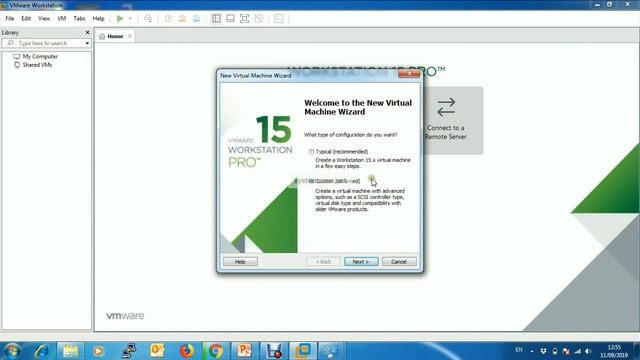The height and width of the screenshot is (360, 640).
Task: Click the Unity mode toolbar icon
Action: click(258, 18)
